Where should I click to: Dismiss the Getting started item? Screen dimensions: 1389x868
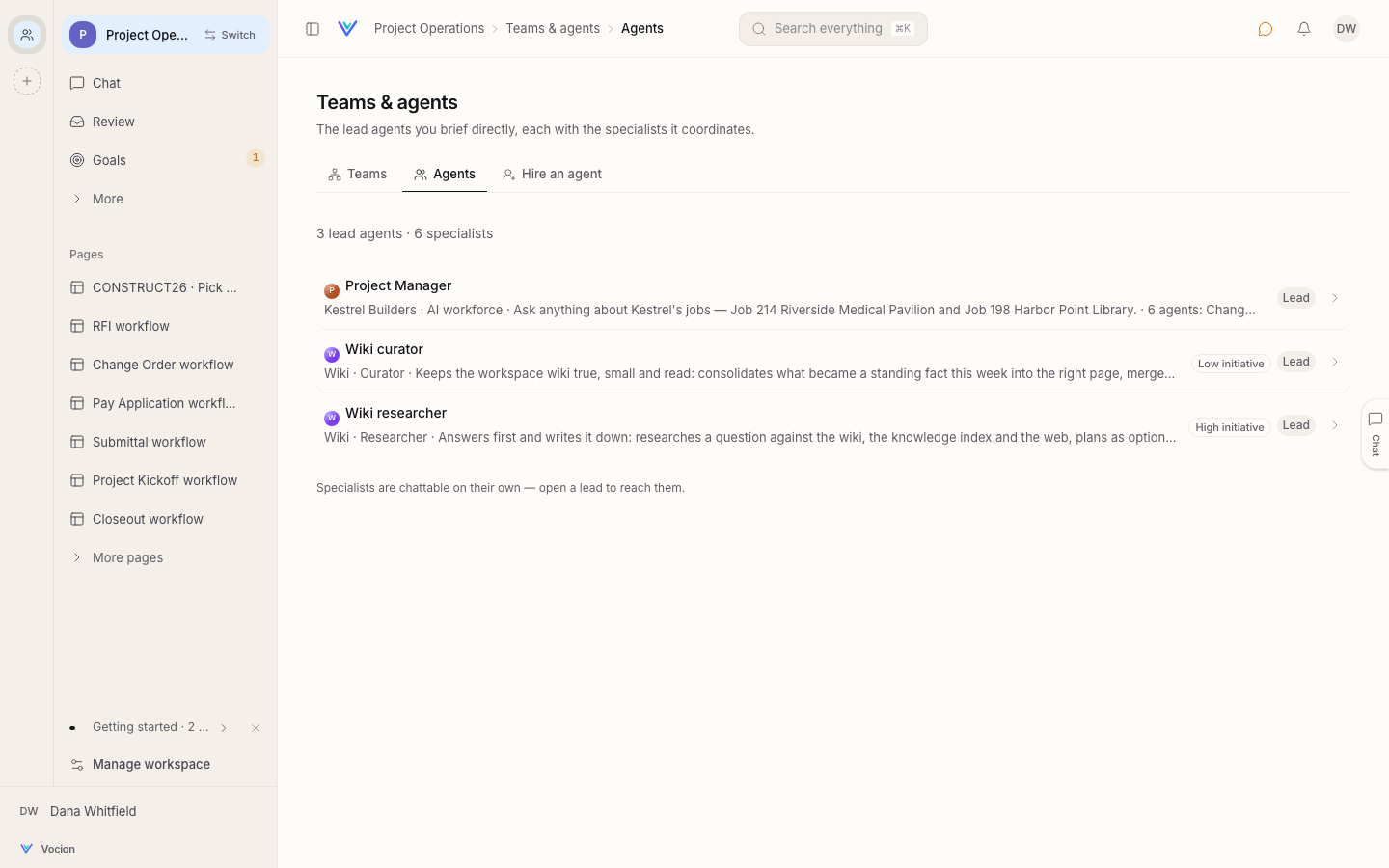(x=256, y=728)
